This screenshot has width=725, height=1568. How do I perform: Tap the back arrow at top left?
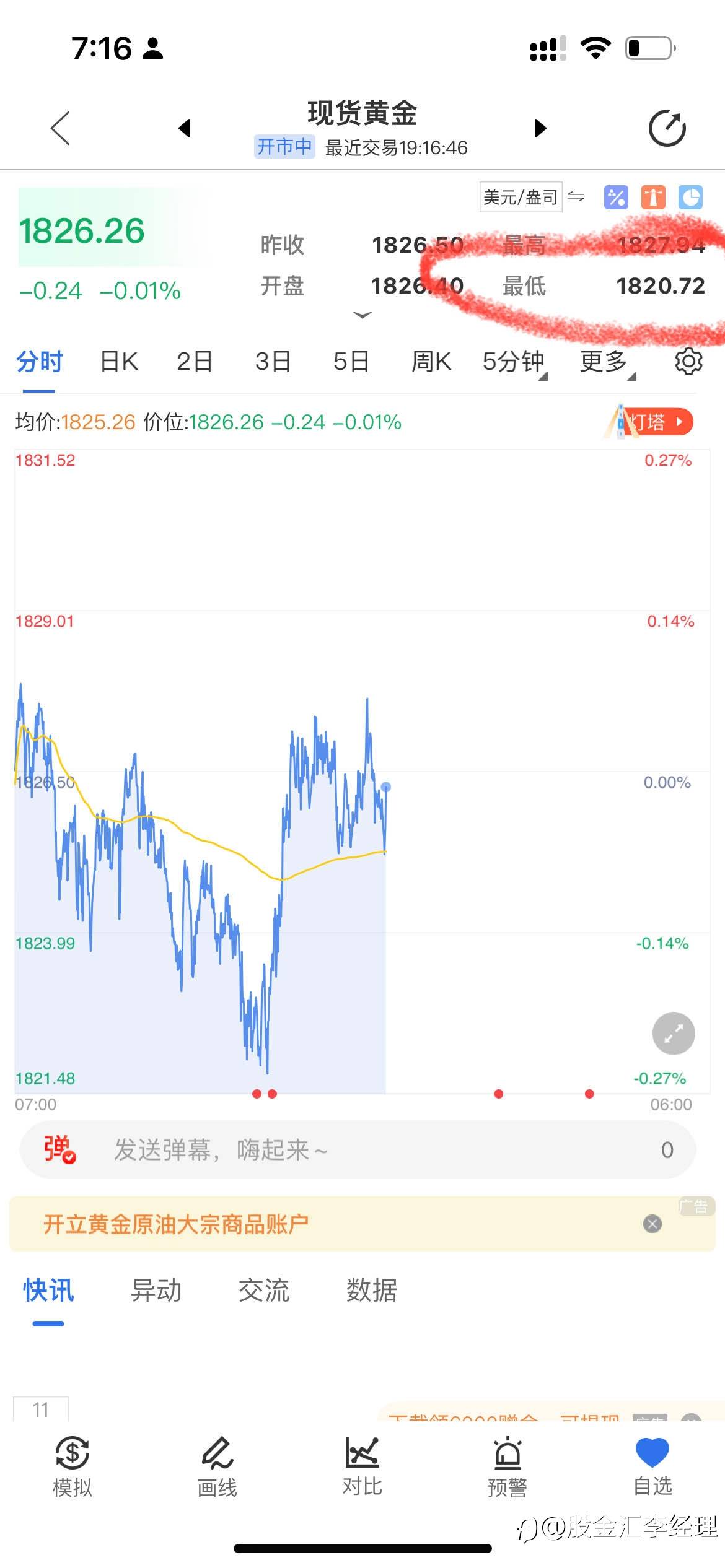coord(60,128)
